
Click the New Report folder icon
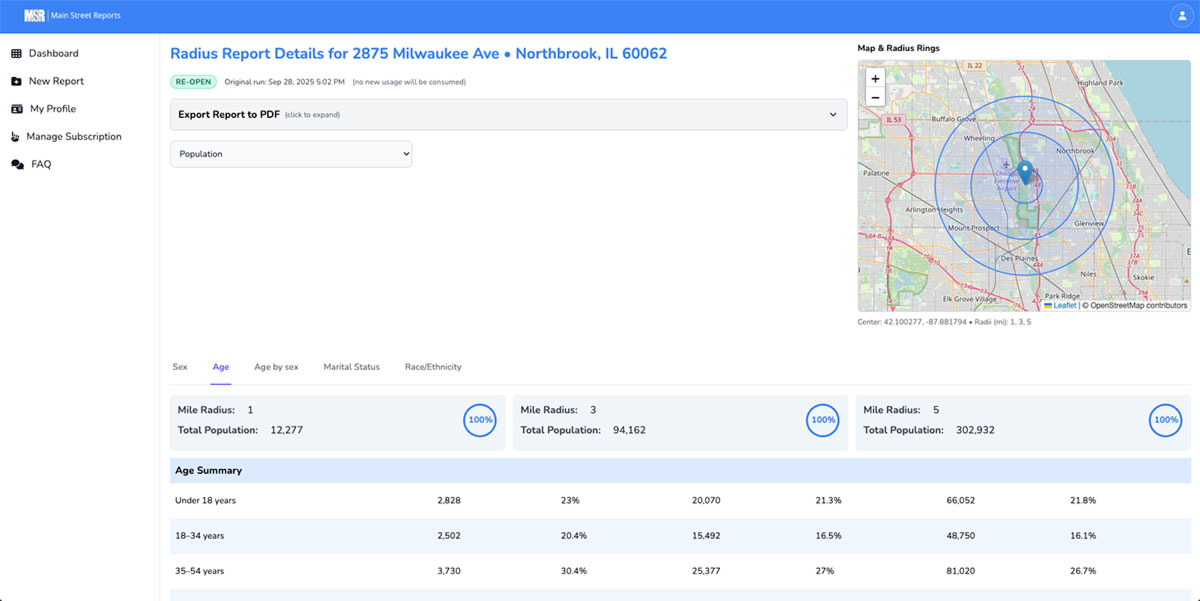(x=15, y=81)
